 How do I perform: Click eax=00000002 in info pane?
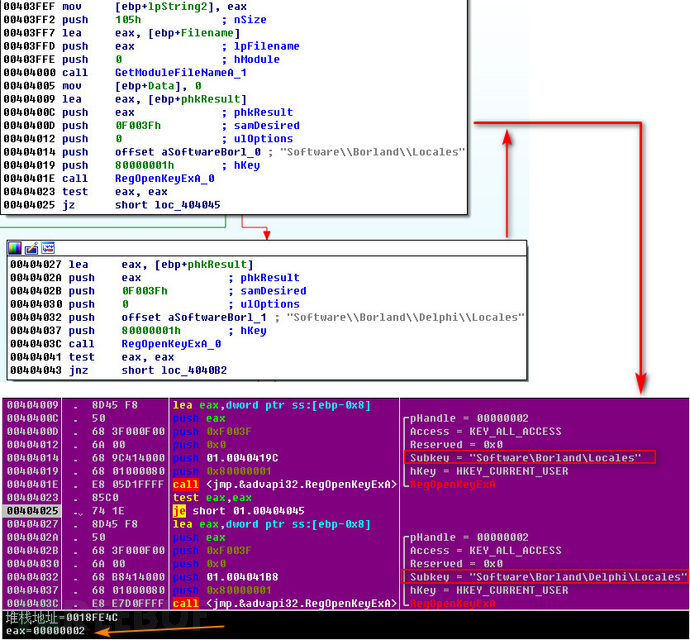point(45,631)
